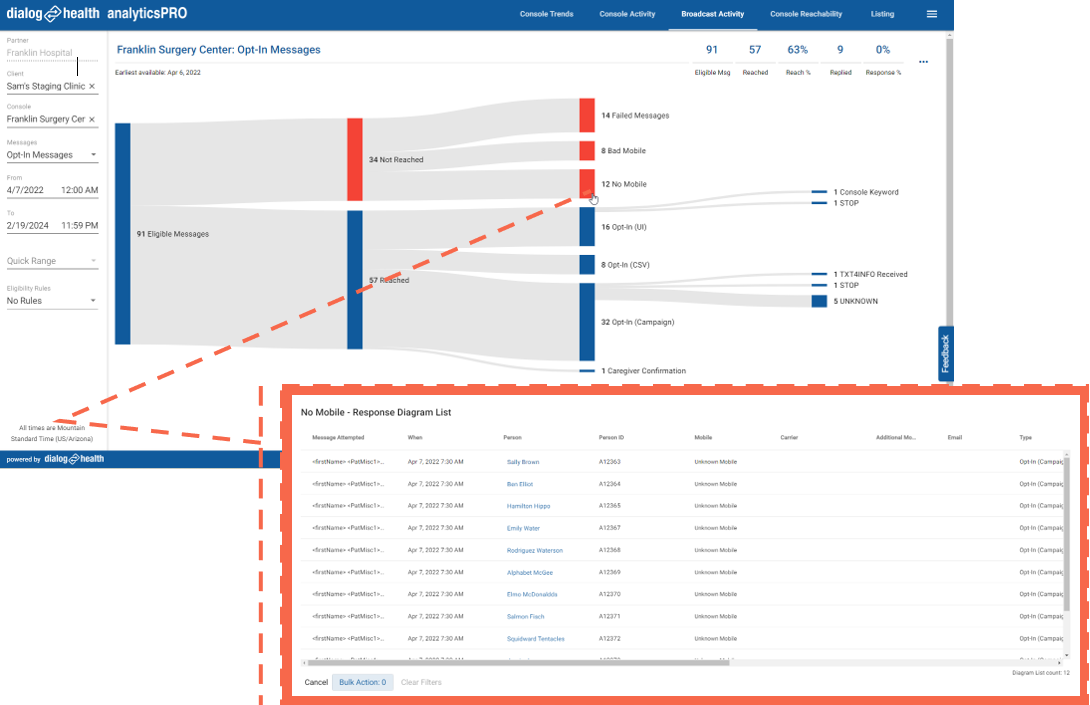Switch to Console Activity tab
Image resolution: width=1090 pixels, height=705 pixels.
[627, 14]
